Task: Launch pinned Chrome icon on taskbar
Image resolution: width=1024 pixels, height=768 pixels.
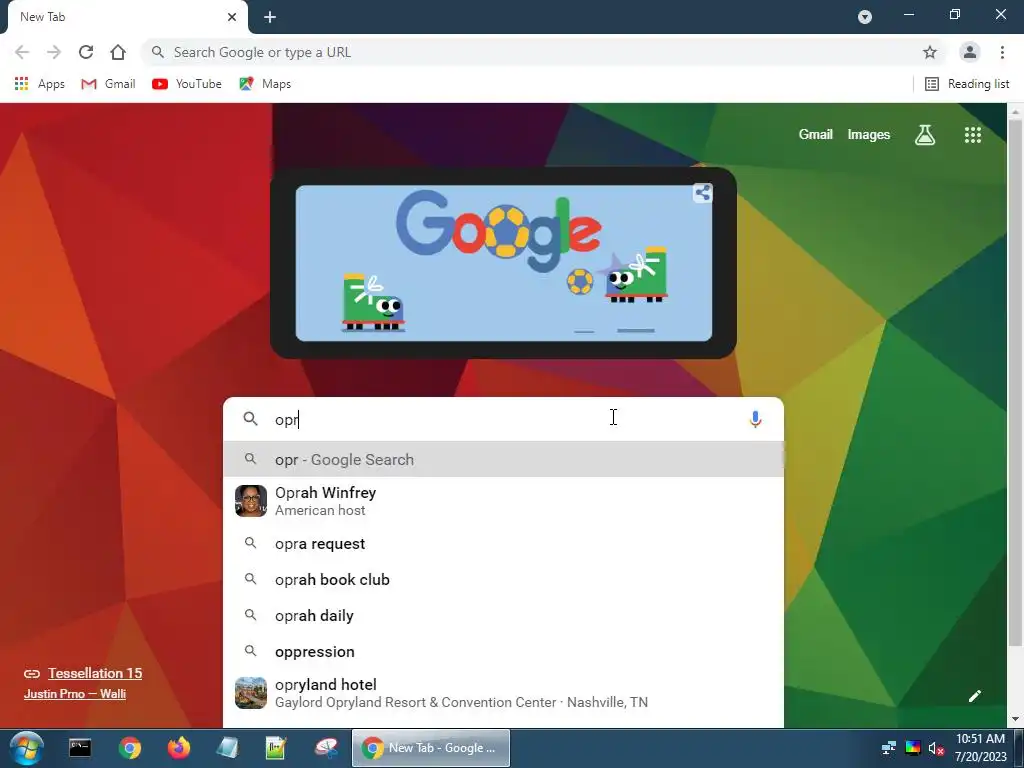Action: (130, 748)
